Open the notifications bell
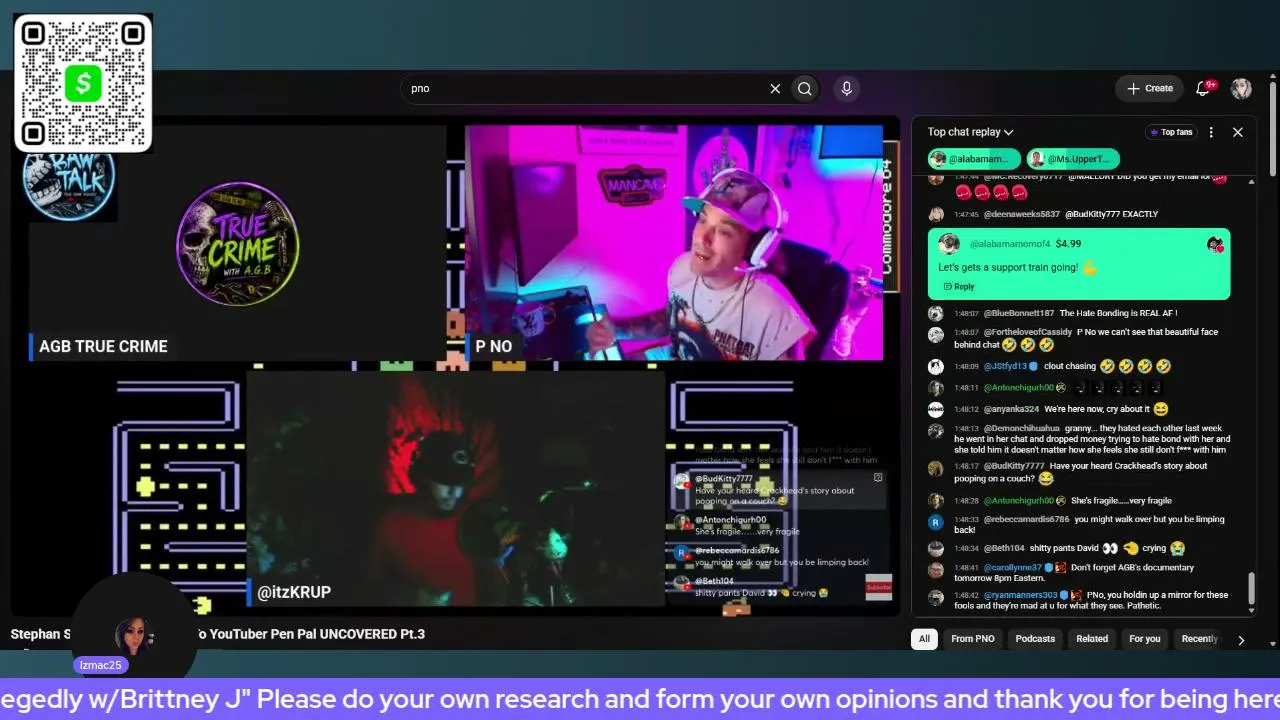The width and height of the screenshot is (1280, 720). 1204,88
